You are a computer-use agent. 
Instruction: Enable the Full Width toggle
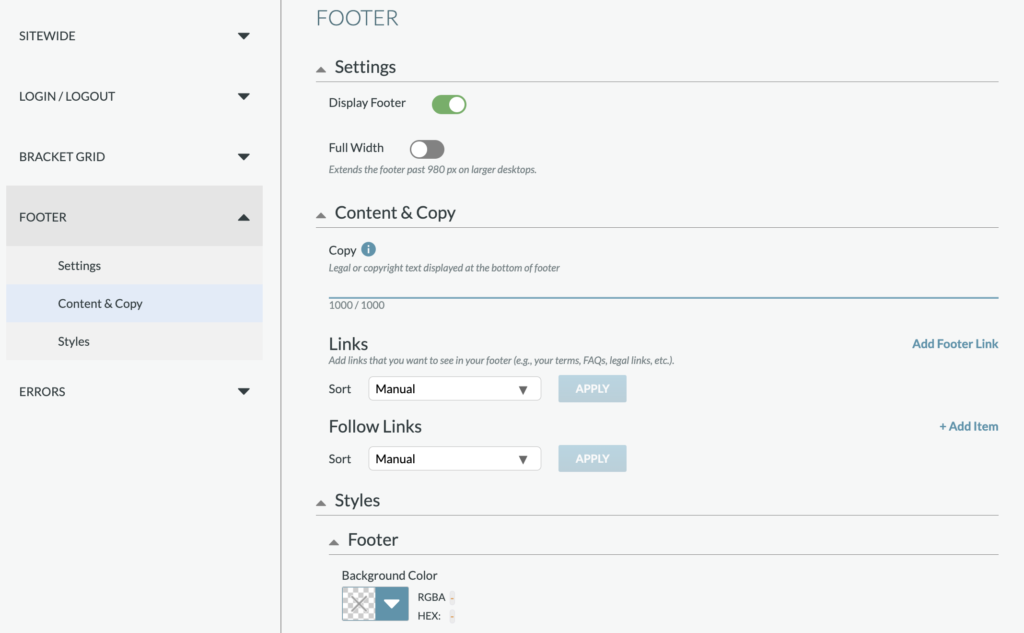427,149
